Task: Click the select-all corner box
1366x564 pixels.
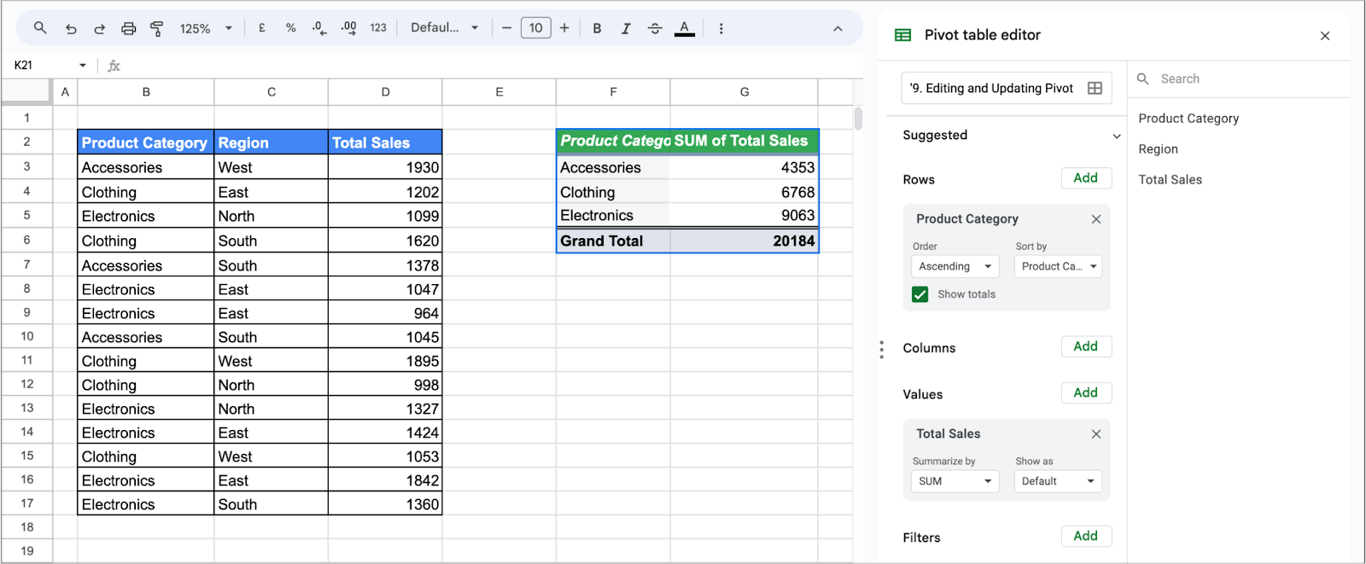Action: [x=26, y=92]
